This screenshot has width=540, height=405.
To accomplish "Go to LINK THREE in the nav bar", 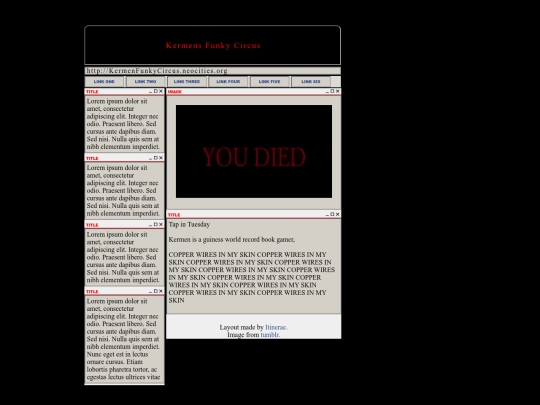I will [x=187, y=82].
